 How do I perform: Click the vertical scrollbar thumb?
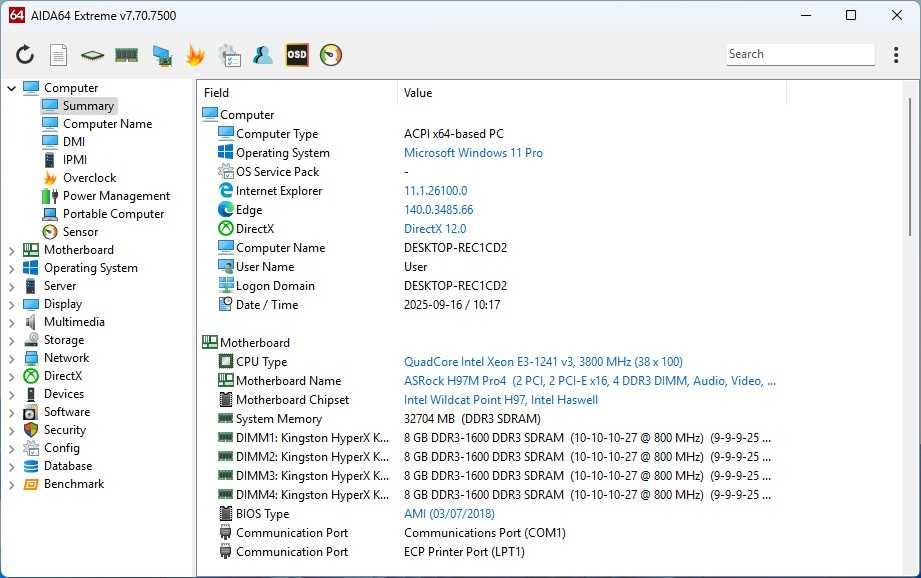(x=910, y=167)
